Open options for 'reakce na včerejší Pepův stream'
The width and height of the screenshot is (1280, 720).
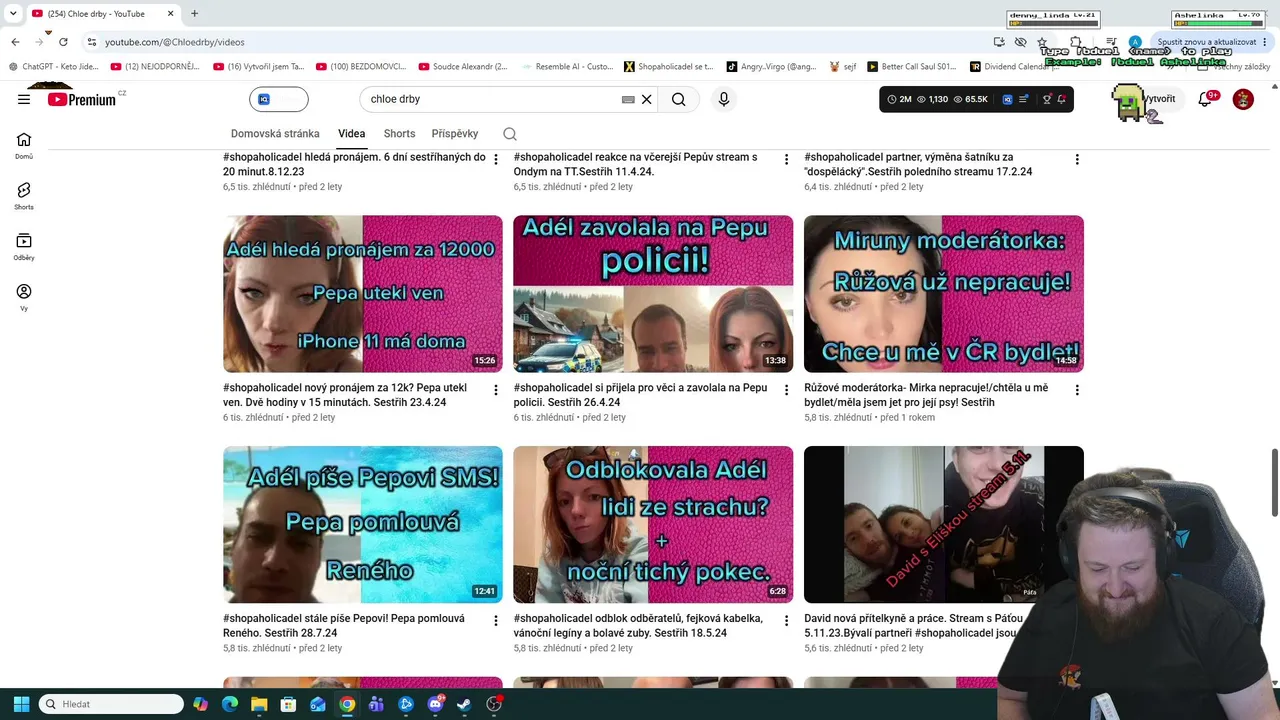pyautogui.click(x=786, y=159)
